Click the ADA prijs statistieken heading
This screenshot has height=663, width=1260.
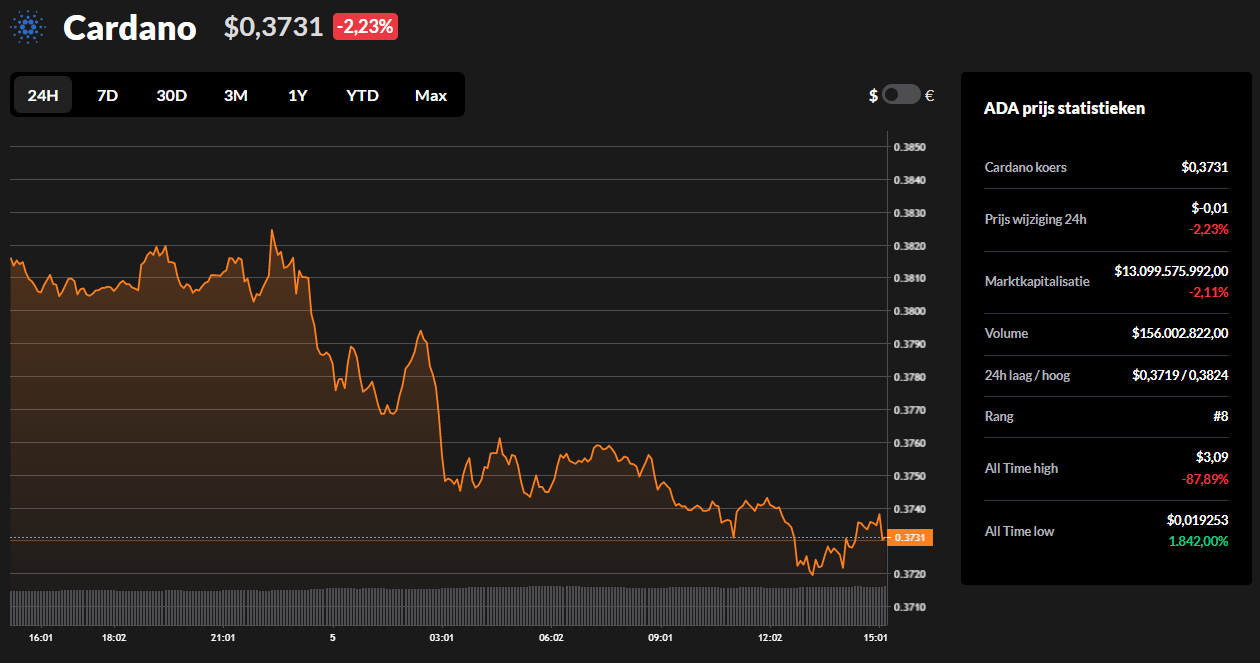point(1064,108)
